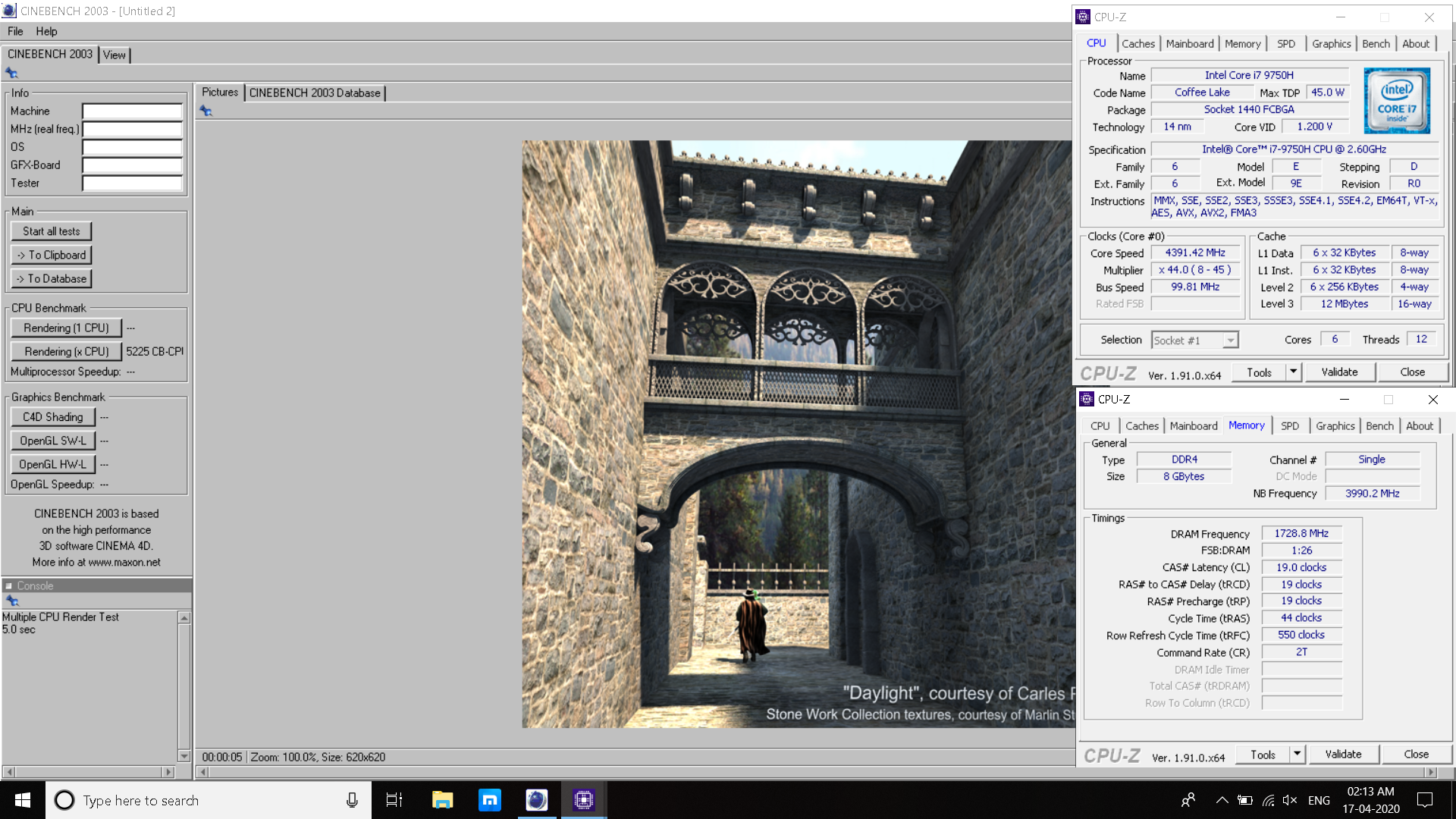Open SPD tab in lower CPU-Z window

pyautogui.click(x=1290, y=426)
